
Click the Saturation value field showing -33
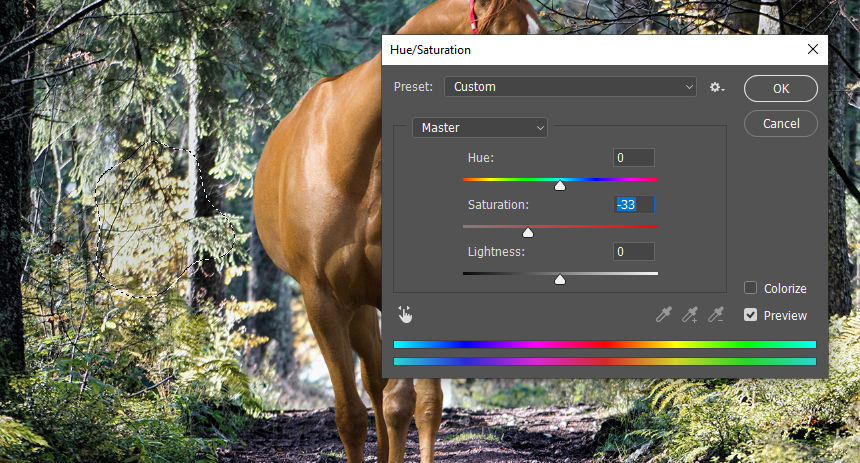633,205
